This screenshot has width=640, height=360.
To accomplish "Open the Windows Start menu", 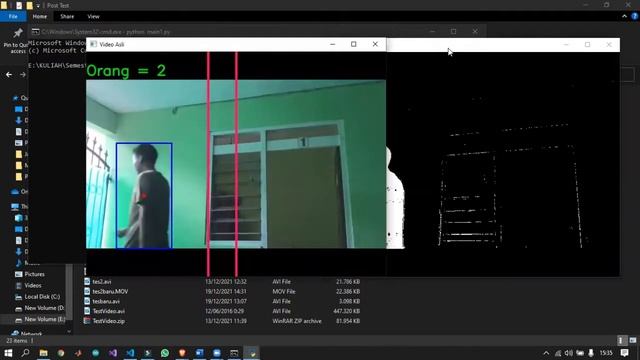I will click(x=8, y=353).
